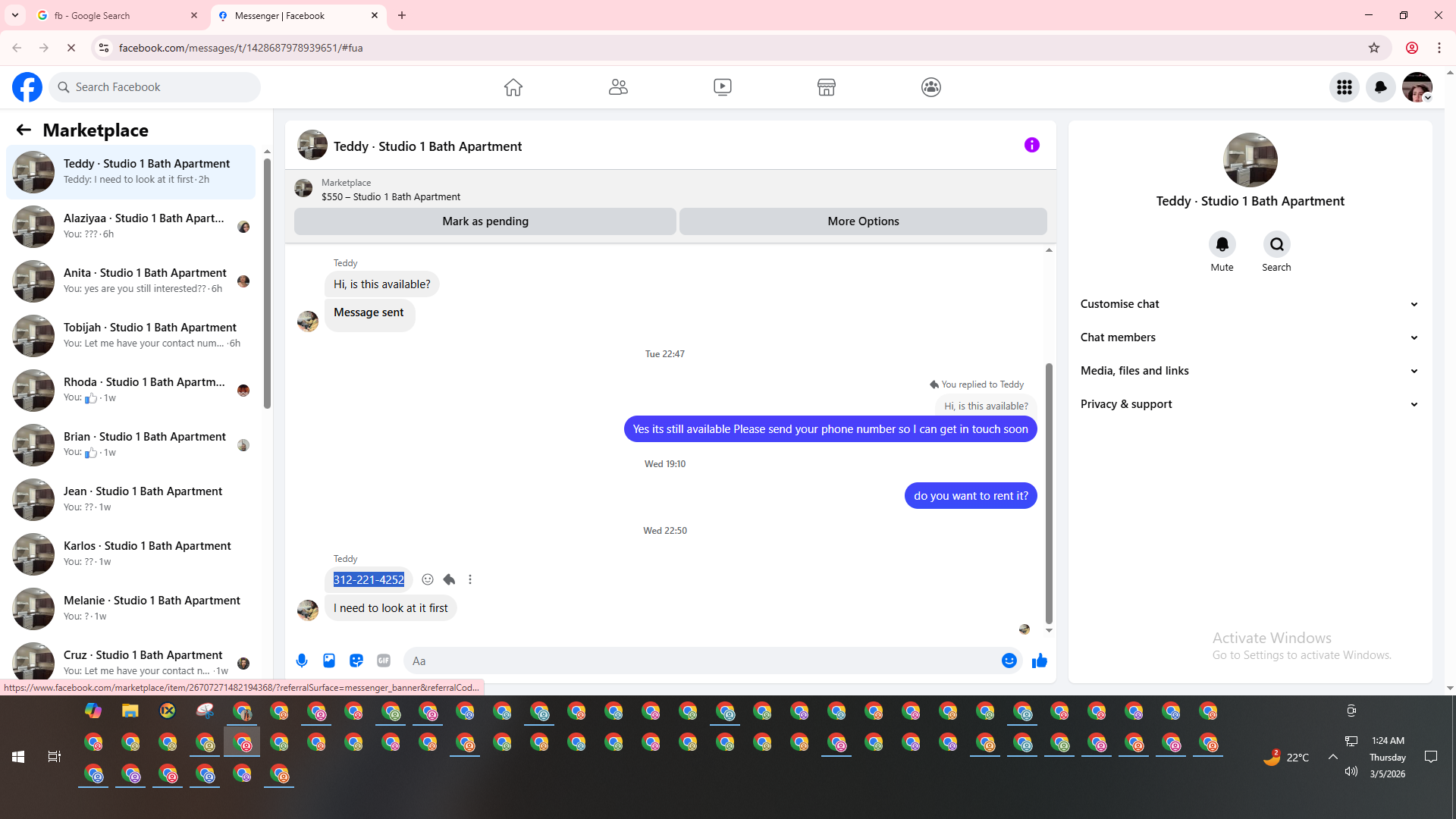Open the $550 Studio 1 Bath Apartment listing
This screenshot has height=819, width=1456.
pos(391,196)
